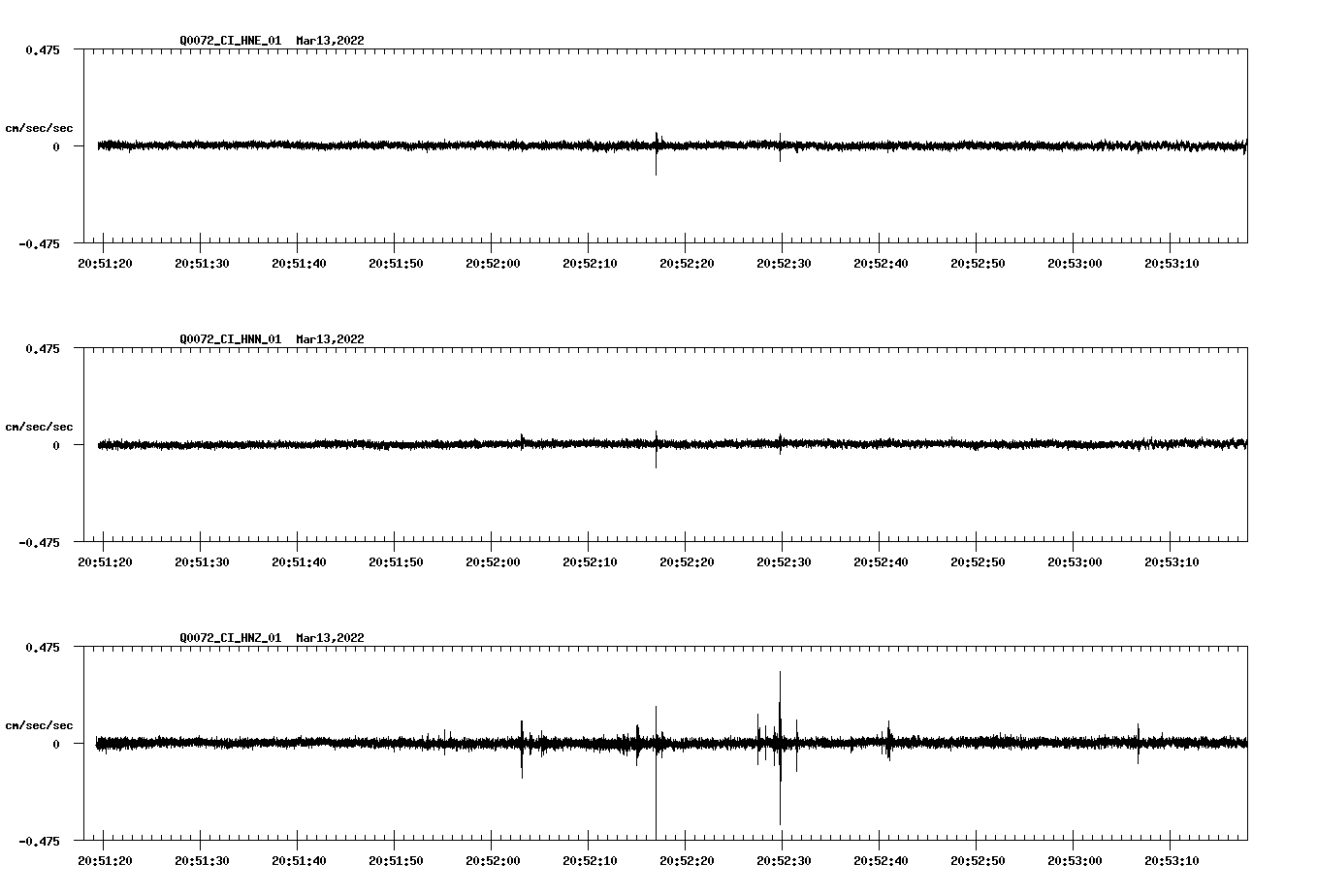1317x896 pixels.
Task: Click the 0.475 upper limit on HNE plot
Action: pyautogui.click(x=42, y=49)
